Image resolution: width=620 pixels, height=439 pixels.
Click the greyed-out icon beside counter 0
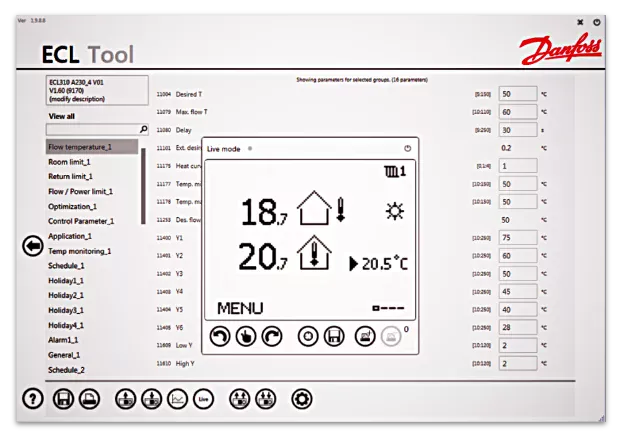pyautogui.click(x=391, y=337)
